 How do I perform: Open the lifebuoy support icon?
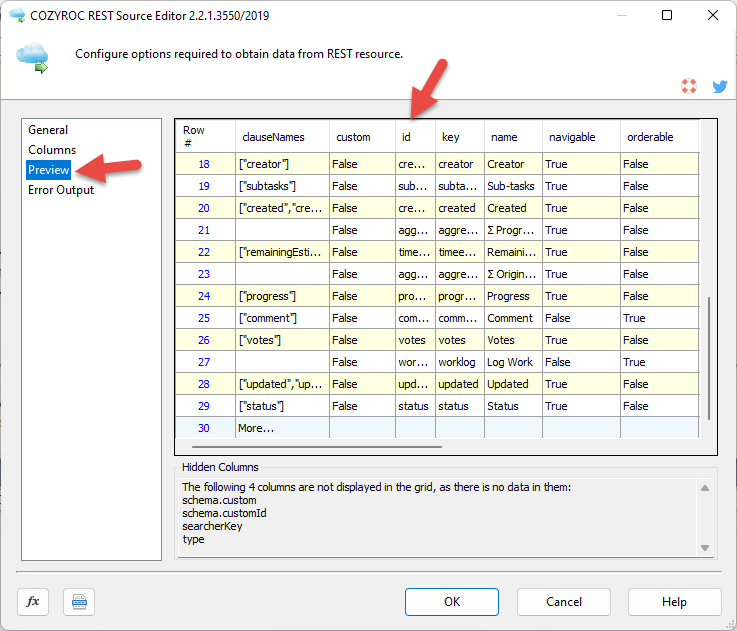pyautogui.click(x=689, y=86)
